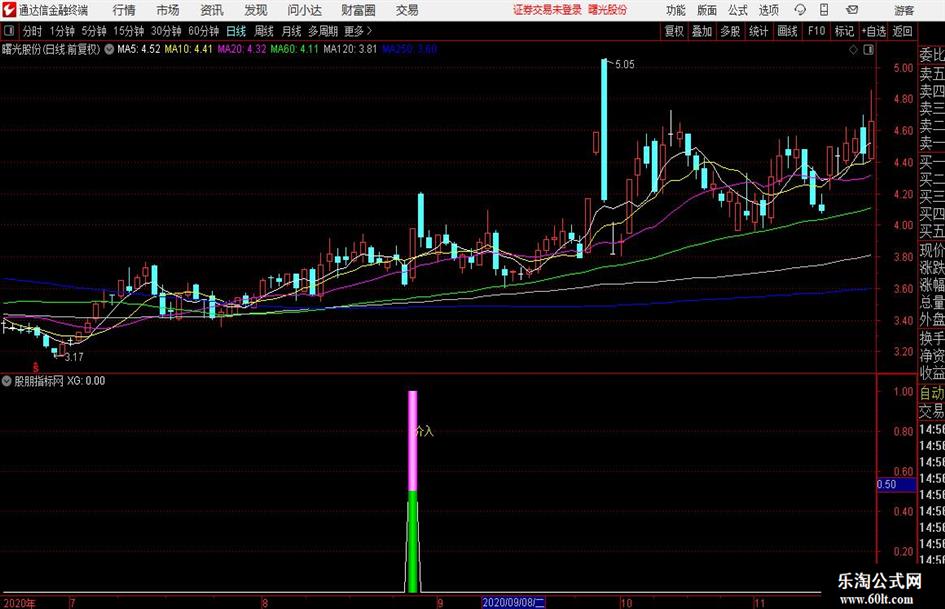Open the 问小达 menu
This screenshot has height=609, width=945.
click(304, 10)
